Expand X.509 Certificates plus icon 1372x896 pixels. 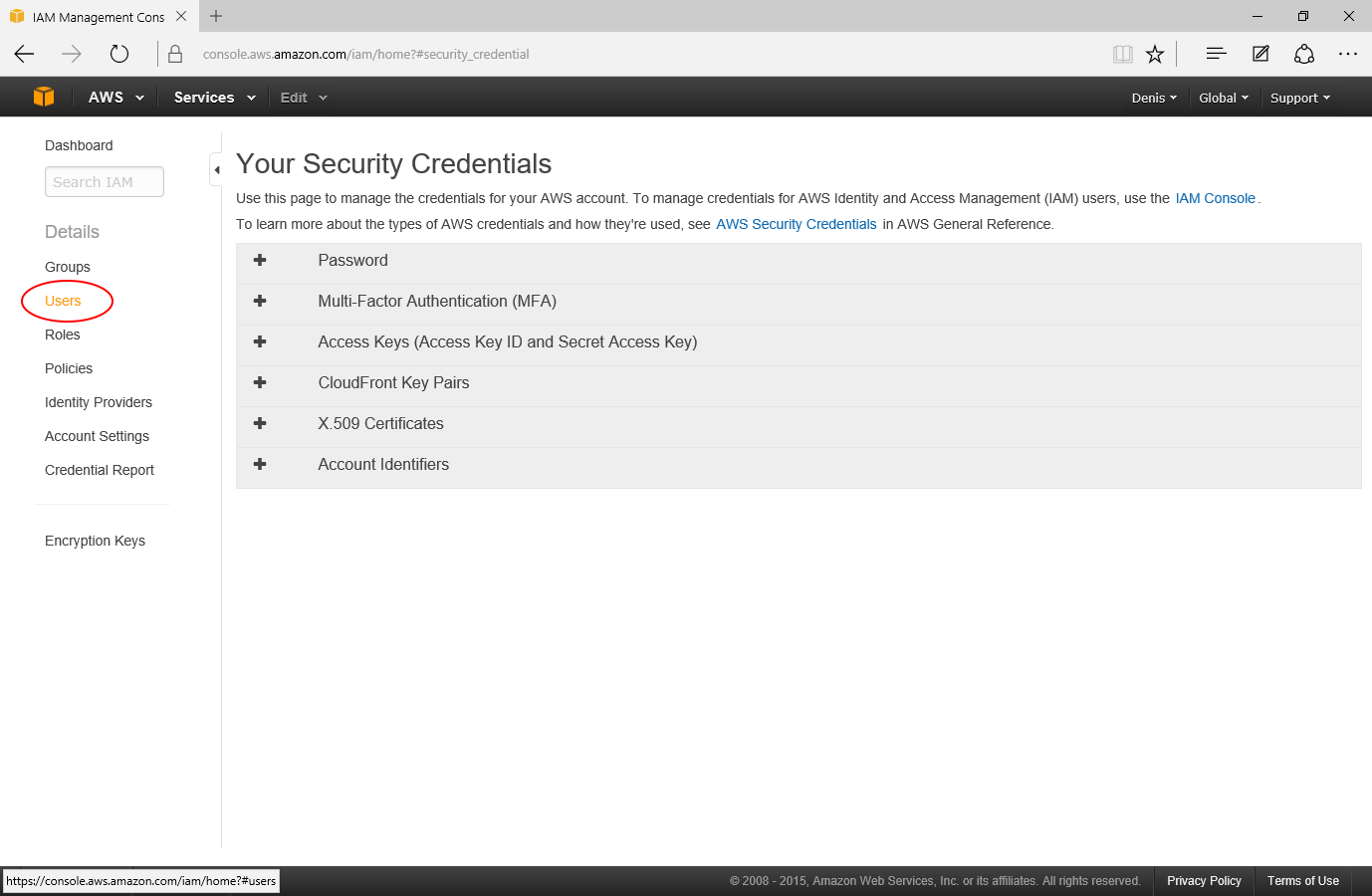[260, 423]
